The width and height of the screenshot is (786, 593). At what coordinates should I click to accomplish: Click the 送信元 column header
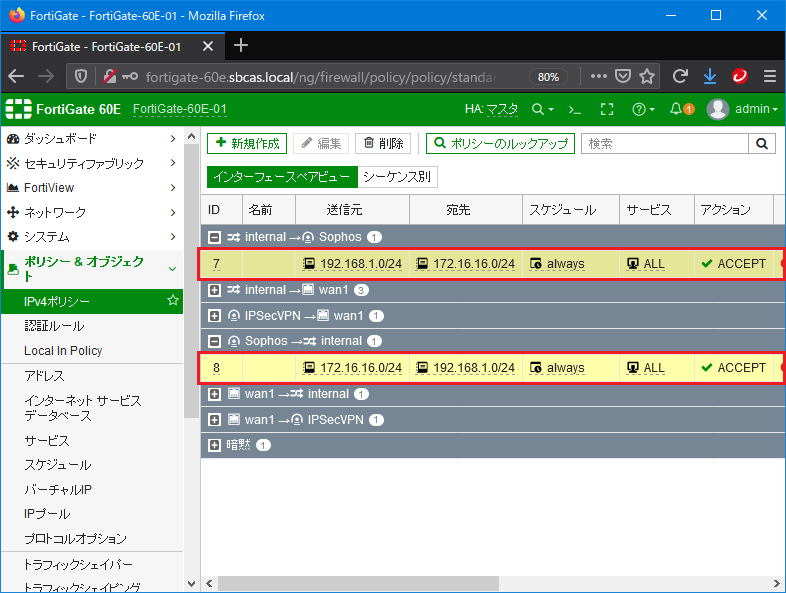pyautogui.click(x=352, y=210)
